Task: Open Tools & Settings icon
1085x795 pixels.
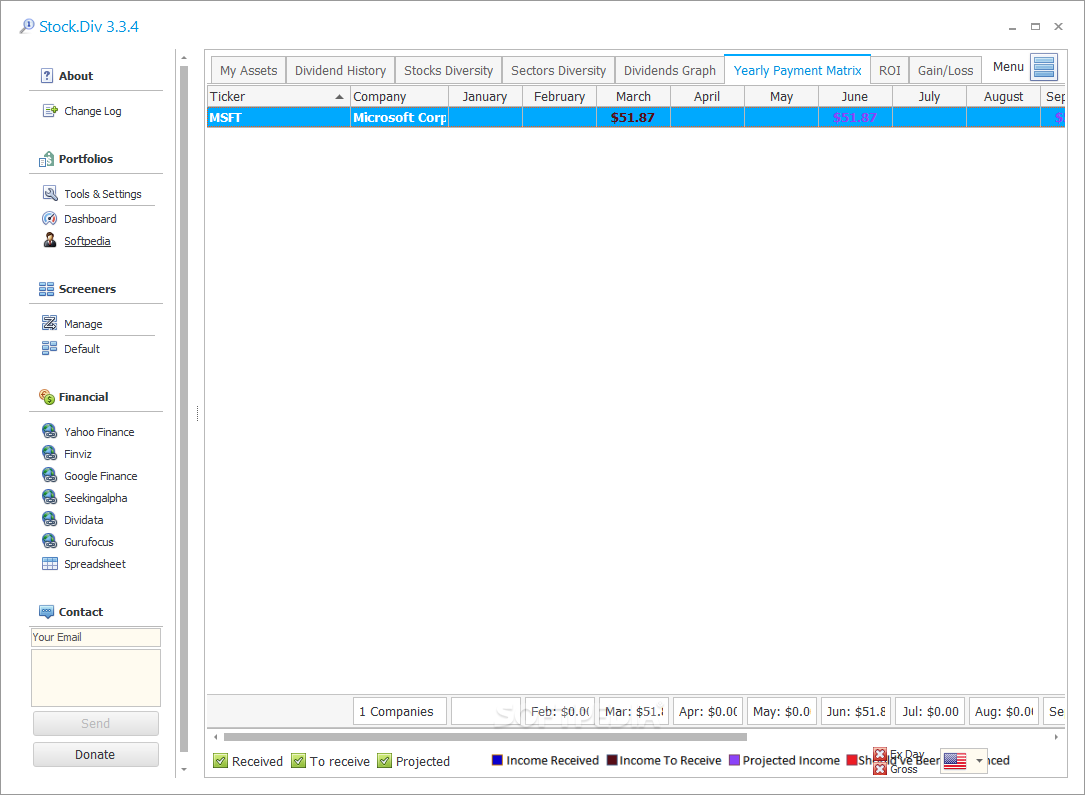Action: [x=50, y=193]
